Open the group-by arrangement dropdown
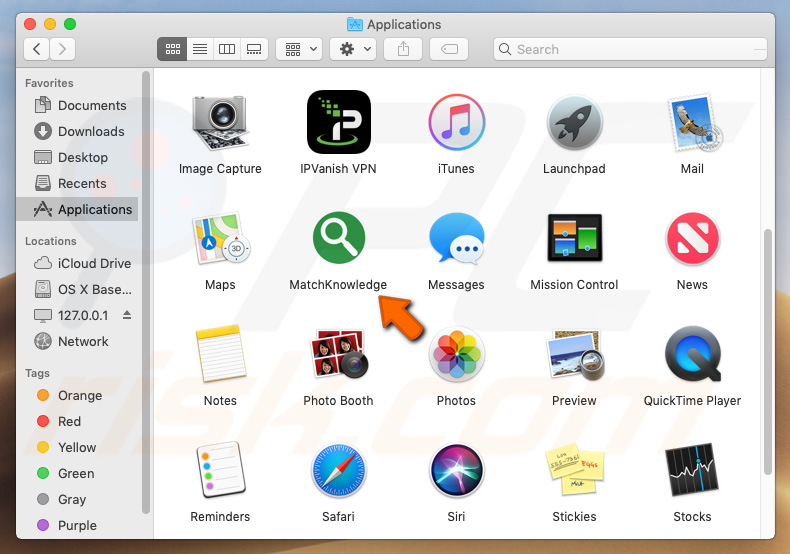Screen dimensions: 790x554 click(299, 49)
